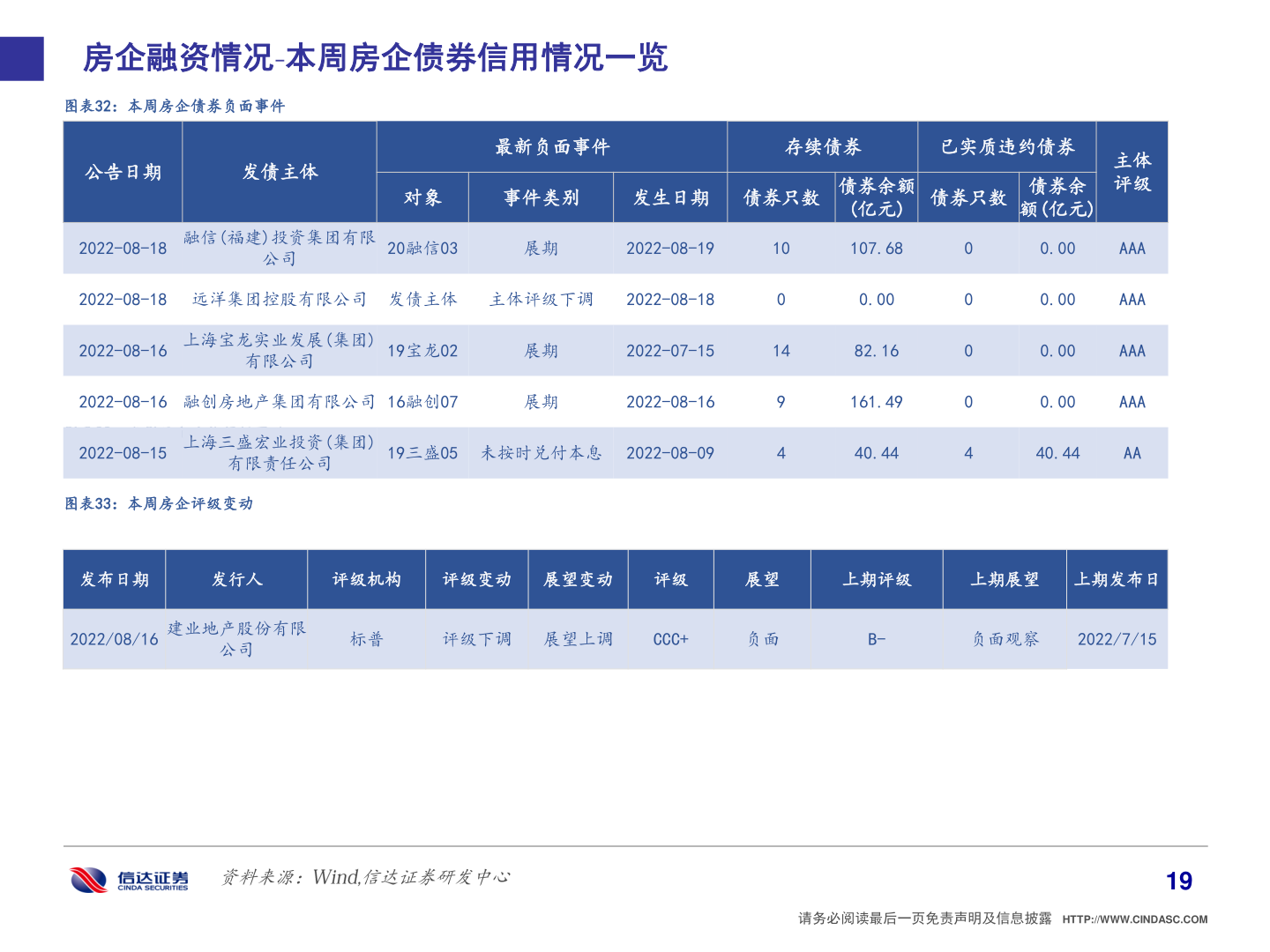Click the 19宝龙02 cell

pyautogui.click(x=422, y=351)
